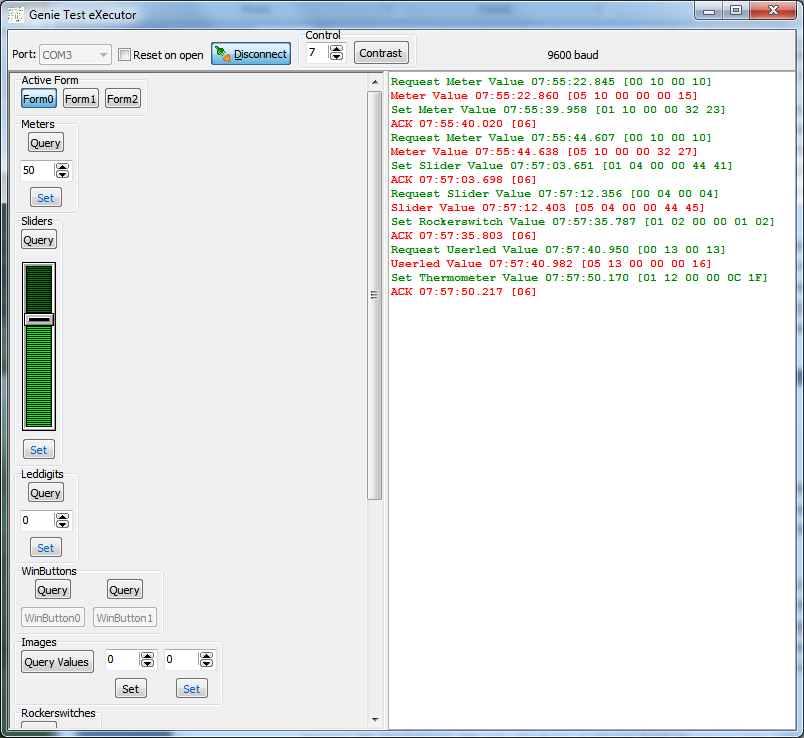The height and width of the screenshot is (738, 804).
Task: Click the left panel scroll up arrow
Action: (x=375, y=82)
